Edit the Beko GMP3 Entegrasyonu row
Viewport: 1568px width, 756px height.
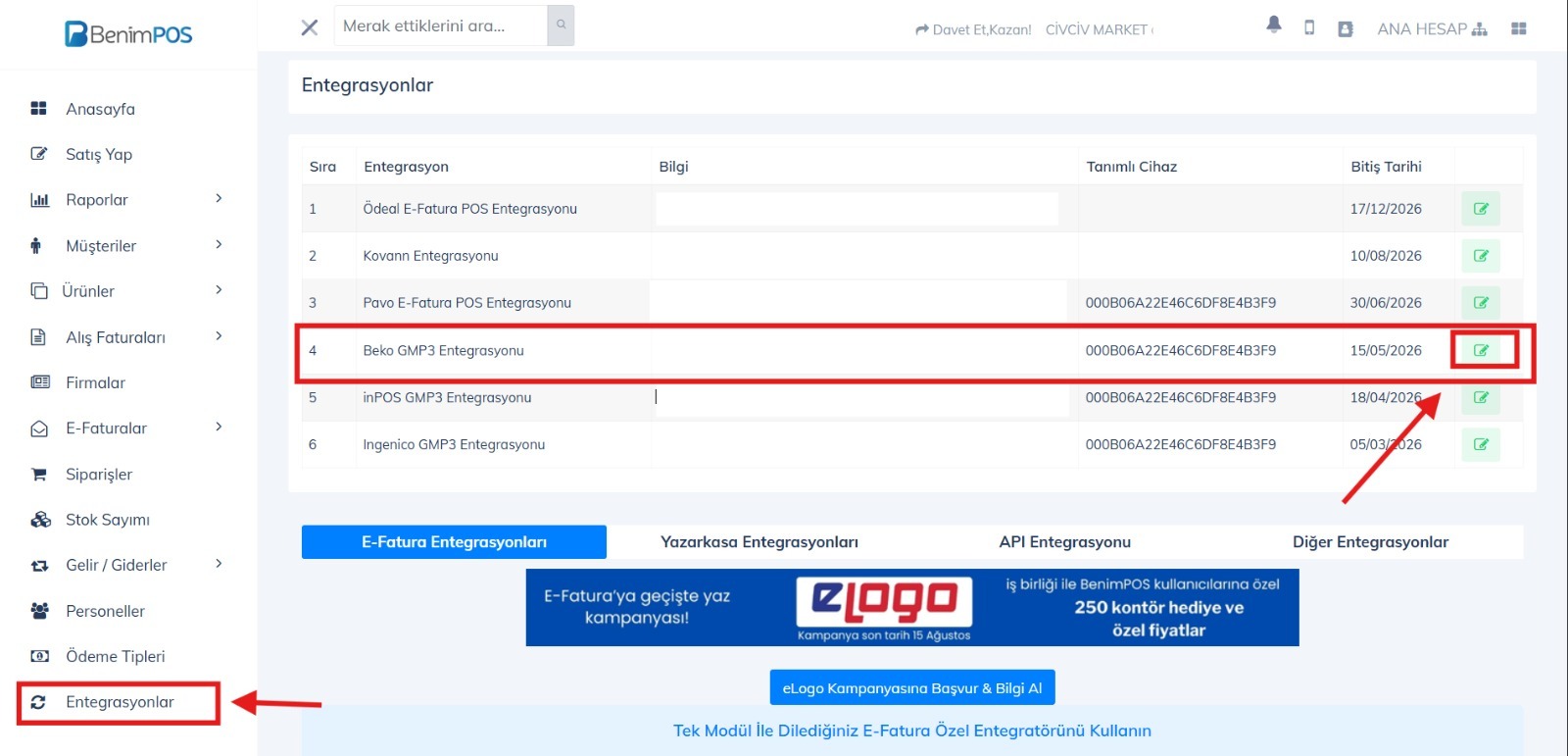pos(1481,350)
